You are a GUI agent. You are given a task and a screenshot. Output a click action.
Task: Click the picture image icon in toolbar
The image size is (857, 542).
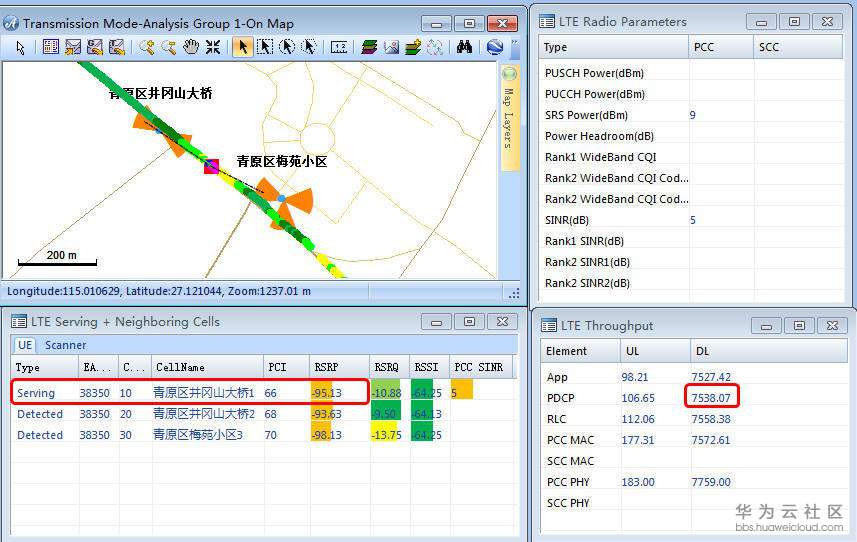click(391, 48)
